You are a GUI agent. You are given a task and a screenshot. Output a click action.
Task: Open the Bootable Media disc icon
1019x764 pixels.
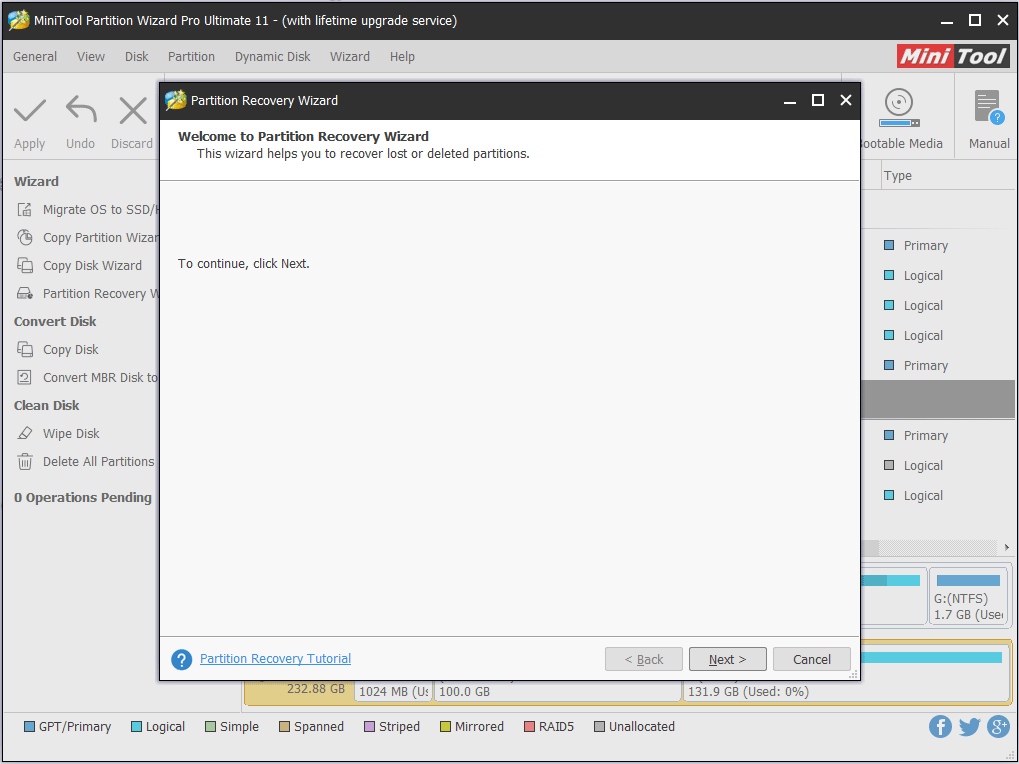click(899, 107)
